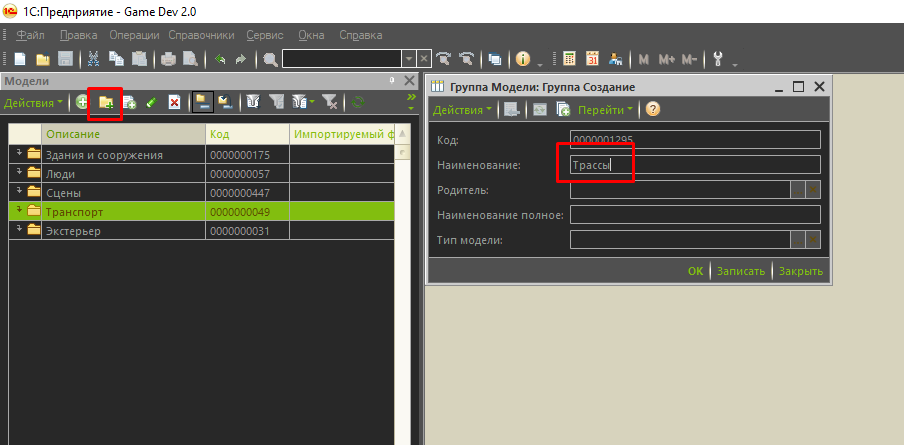Confirm group creation with OK

pyautogui.click(x=695, y=271)
